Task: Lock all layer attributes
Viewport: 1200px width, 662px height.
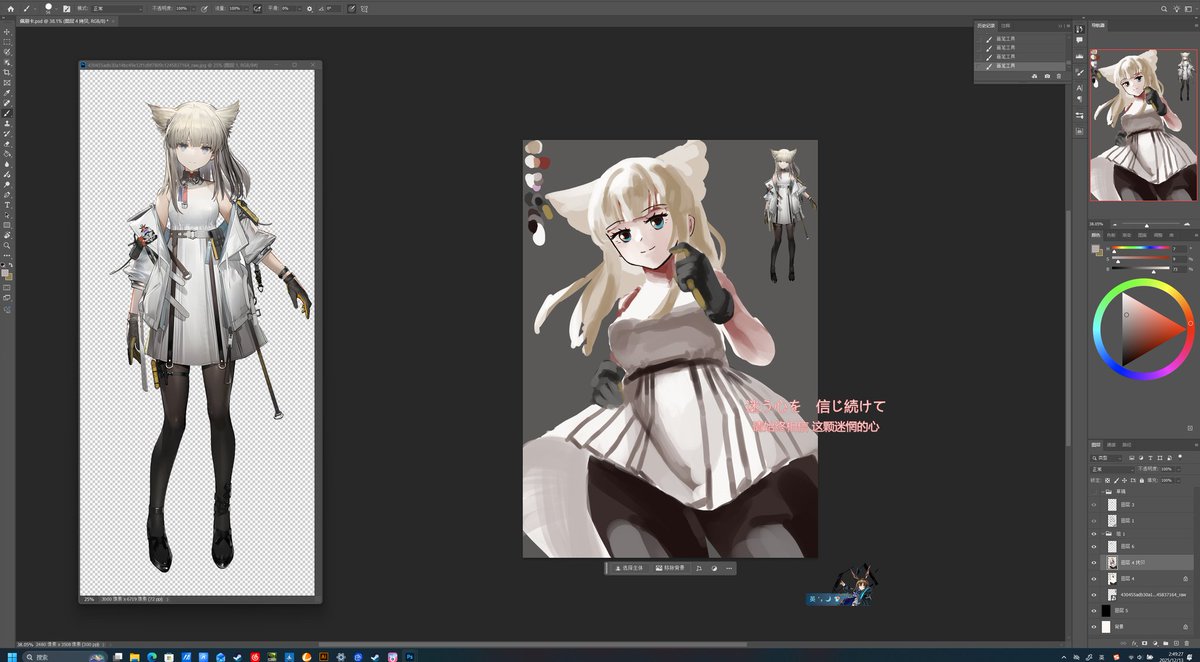Action: pos(1142,481)
